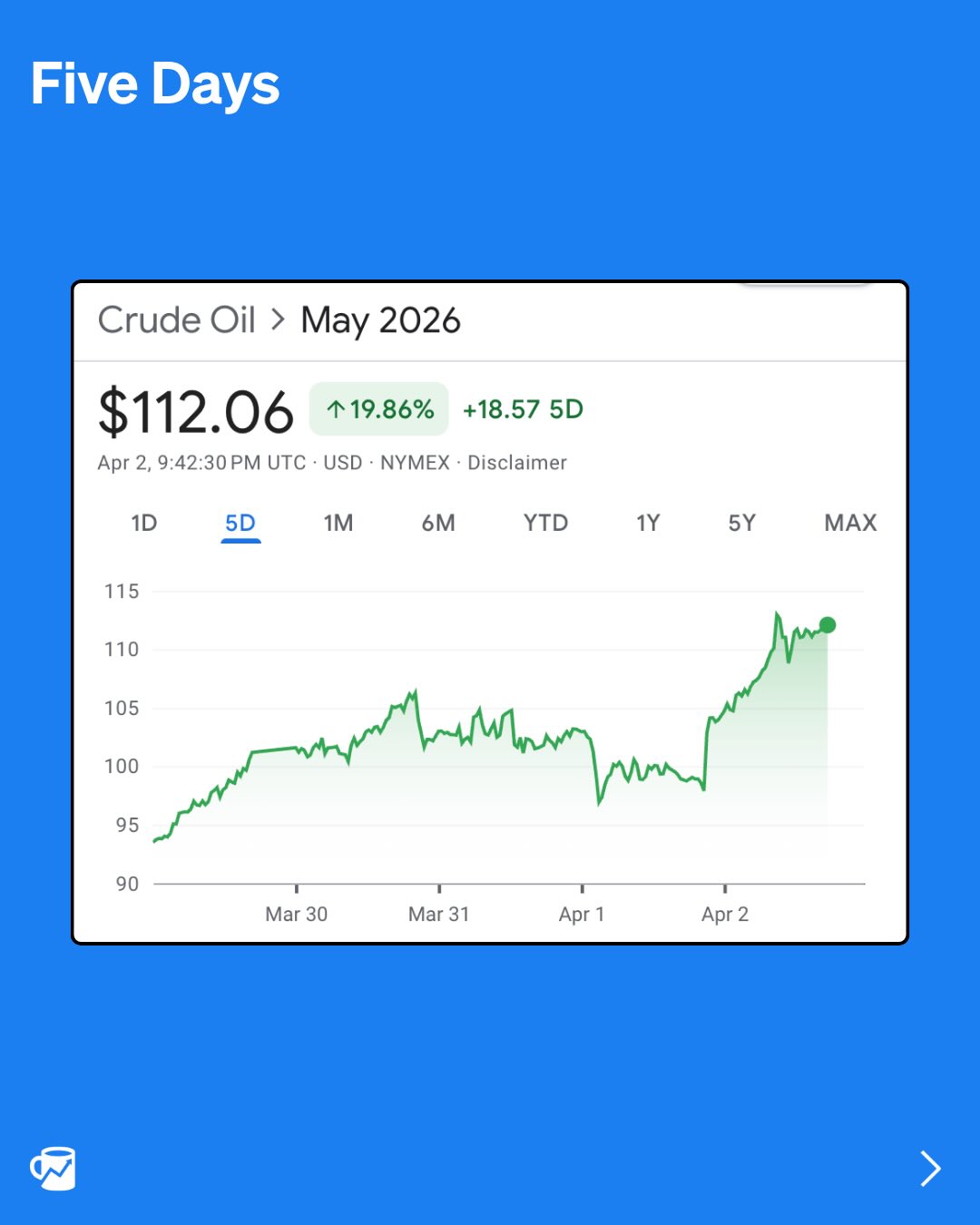The image size is (980, 1225).
Task: Switch to the 6M range tab
Action: tap(438, 523)
